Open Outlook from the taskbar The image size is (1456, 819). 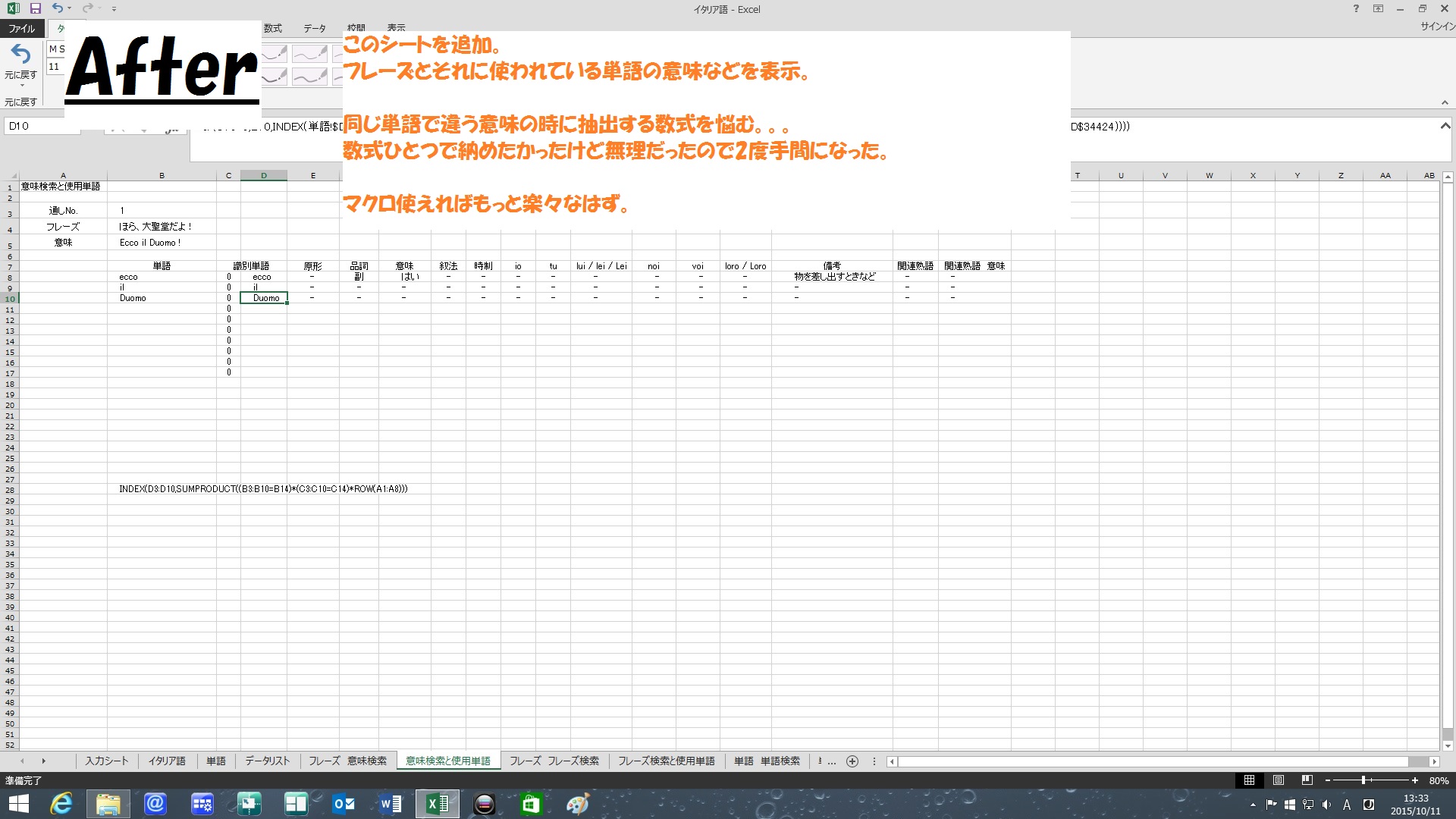tap(344, 804)
